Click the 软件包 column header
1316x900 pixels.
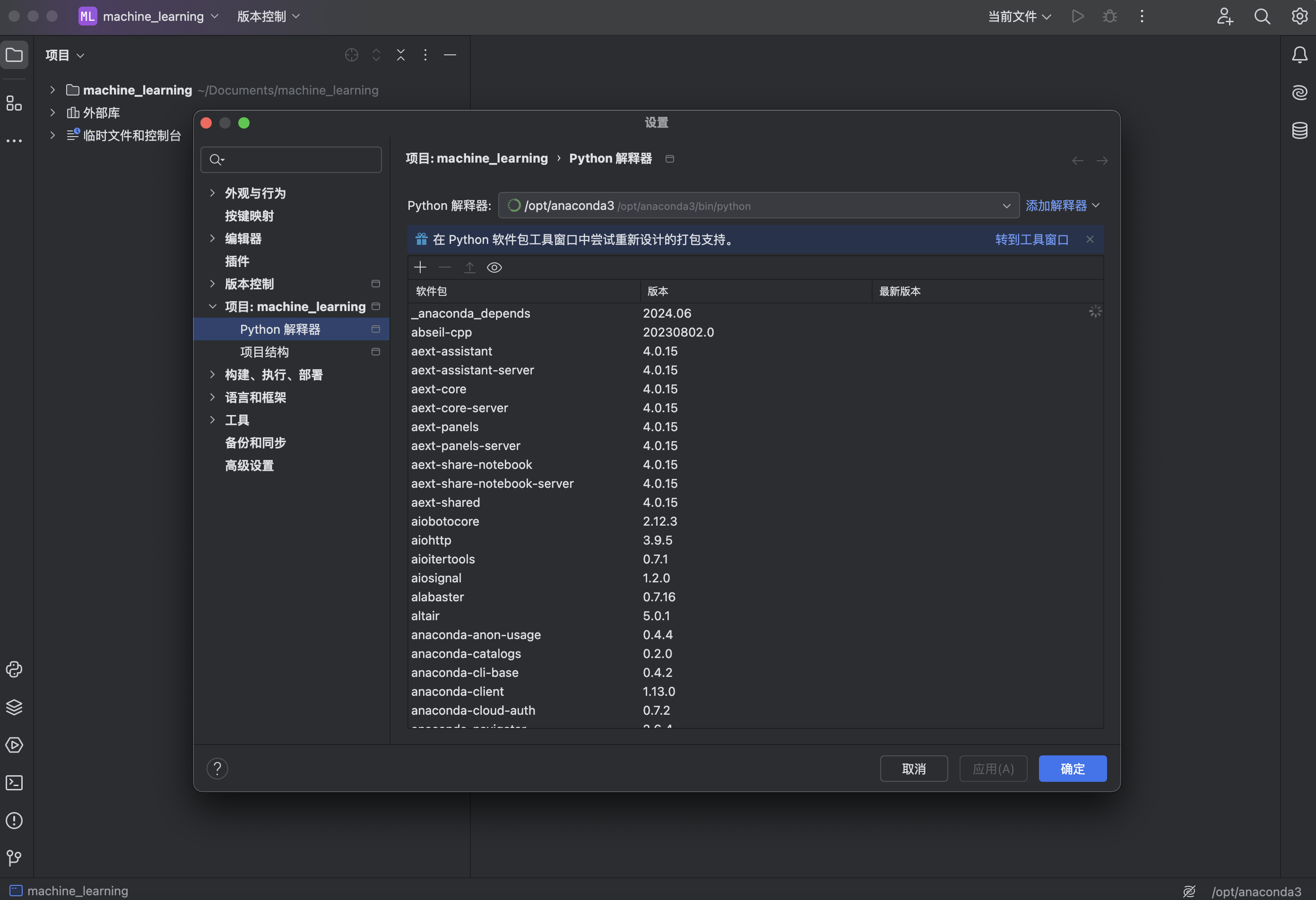tap(524, 291)
